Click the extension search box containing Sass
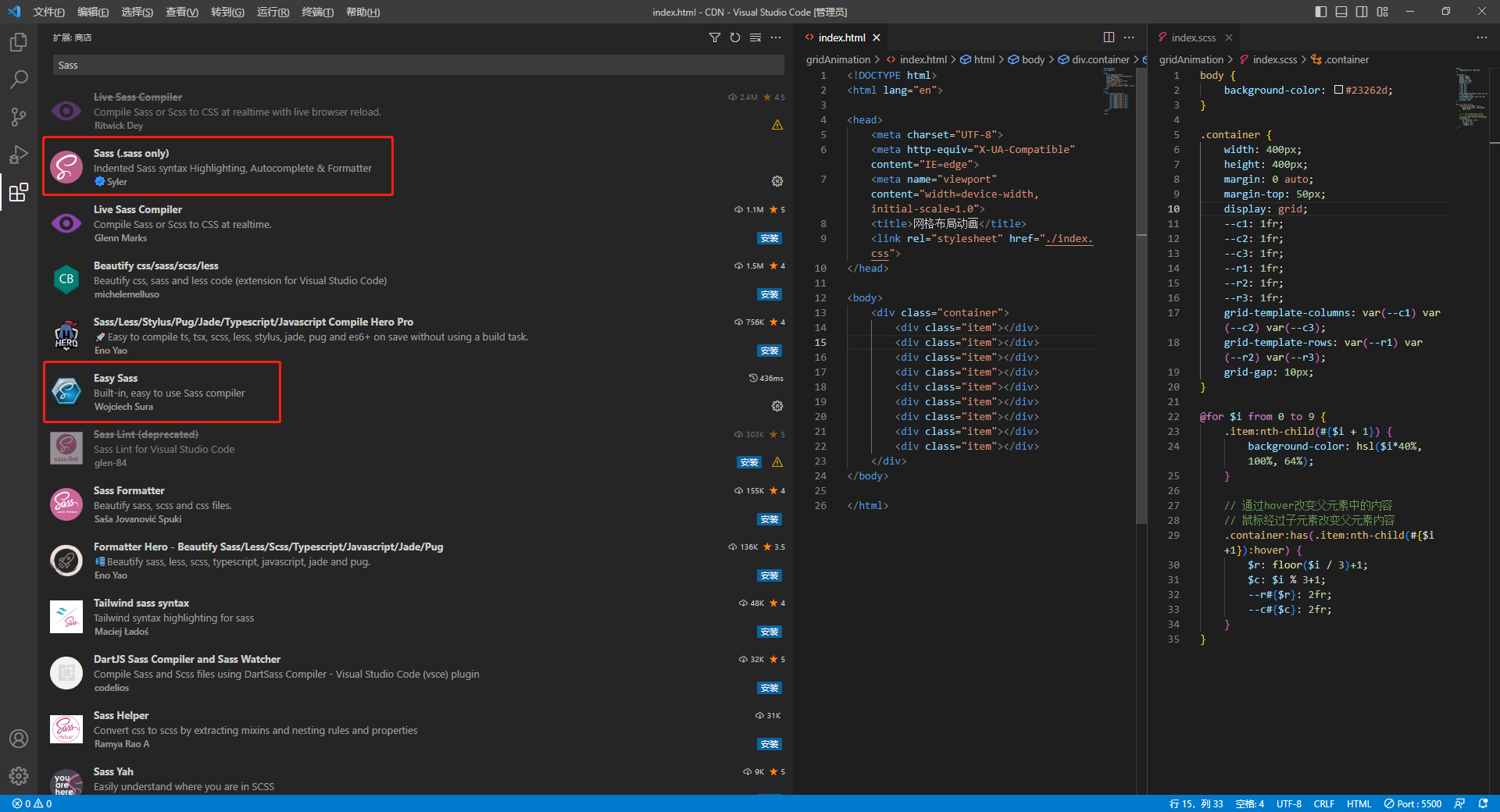Image resolution: width=1500 pixels, height=812 pixels. pyautogui.click(x=419, y=65)
